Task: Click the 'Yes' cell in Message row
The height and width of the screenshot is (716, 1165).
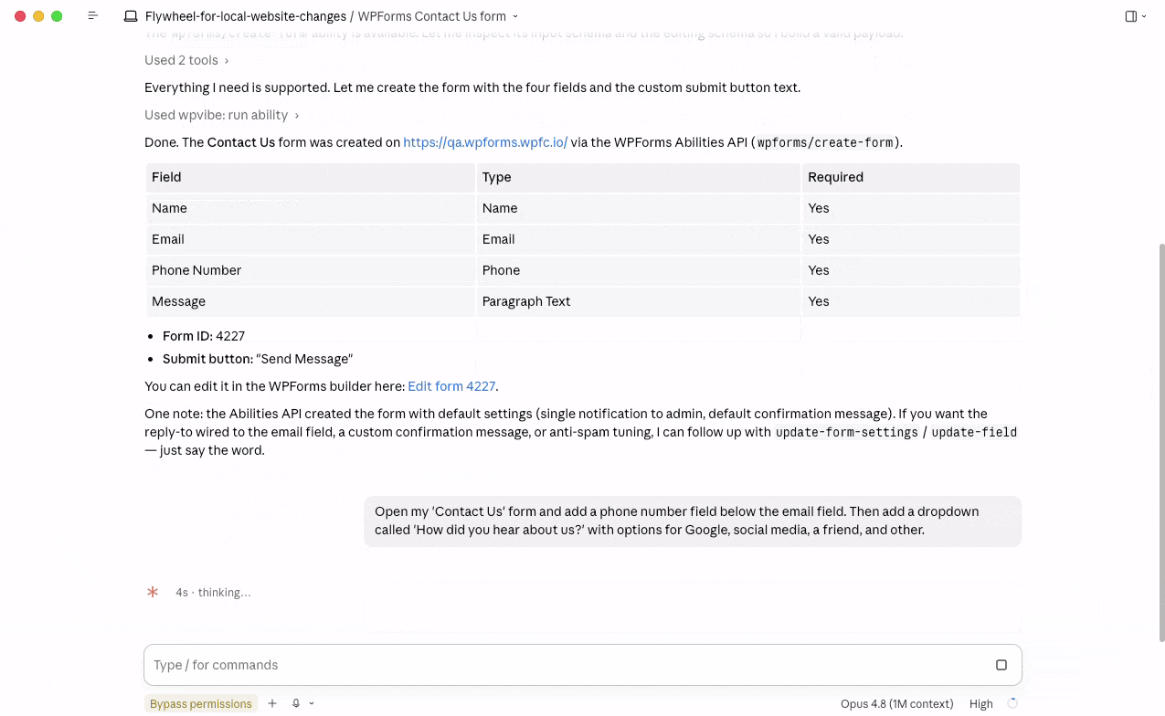Action: click(x=910, y=302)
